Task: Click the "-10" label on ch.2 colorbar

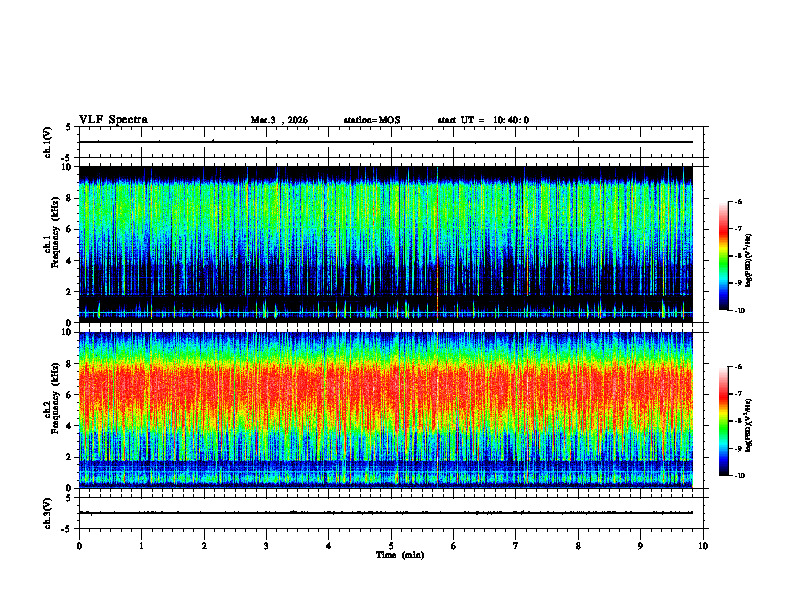Action: point(739,476)
